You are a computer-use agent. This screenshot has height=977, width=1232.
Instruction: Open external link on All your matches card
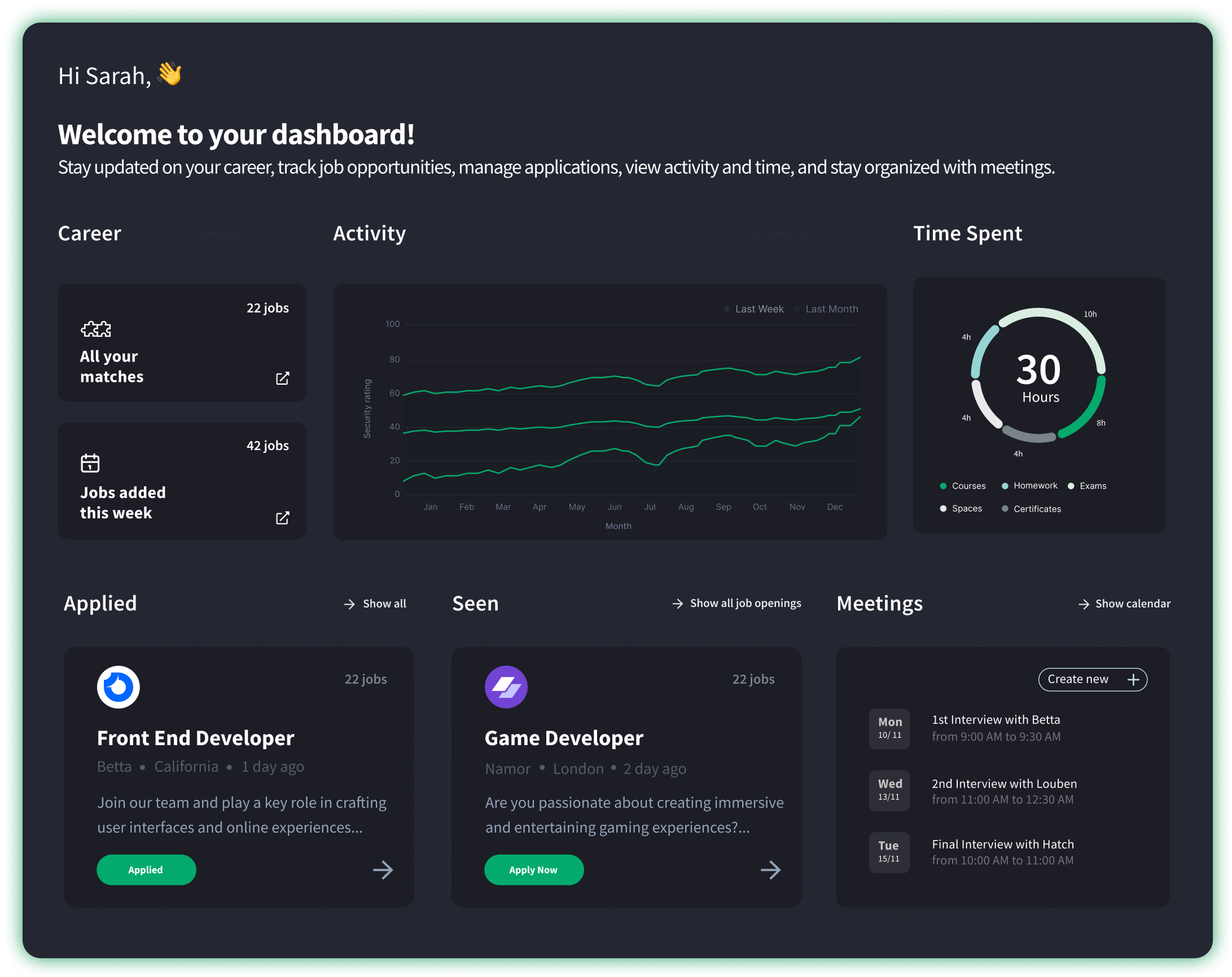click(282, 378)
